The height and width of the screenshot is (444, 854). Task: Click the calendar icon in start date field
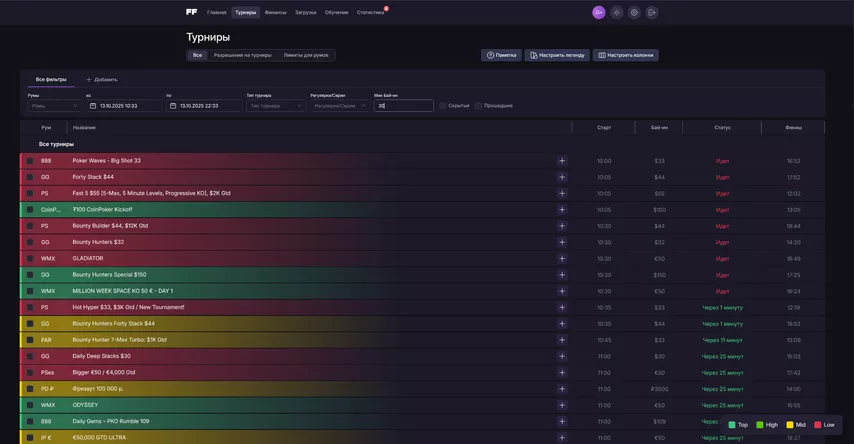[x=93, y=105]
